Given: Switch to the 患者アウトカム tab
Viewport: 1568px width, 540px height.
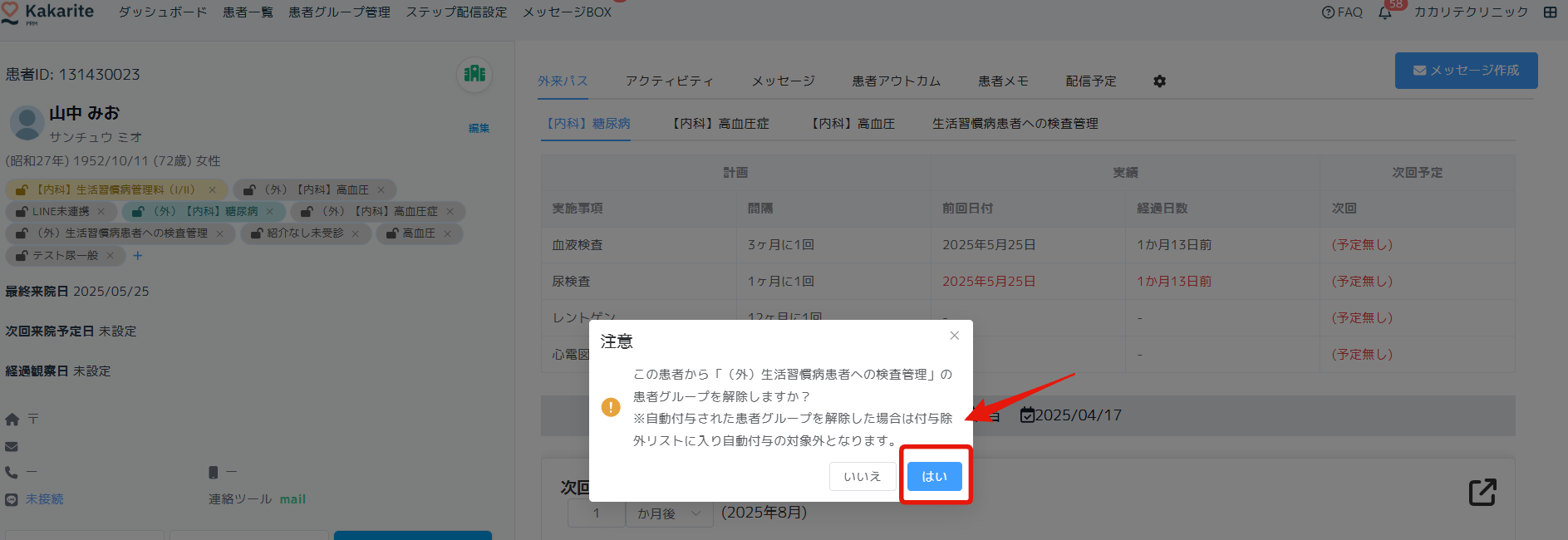Looking at the screenshot, I should tap(897, 81).
